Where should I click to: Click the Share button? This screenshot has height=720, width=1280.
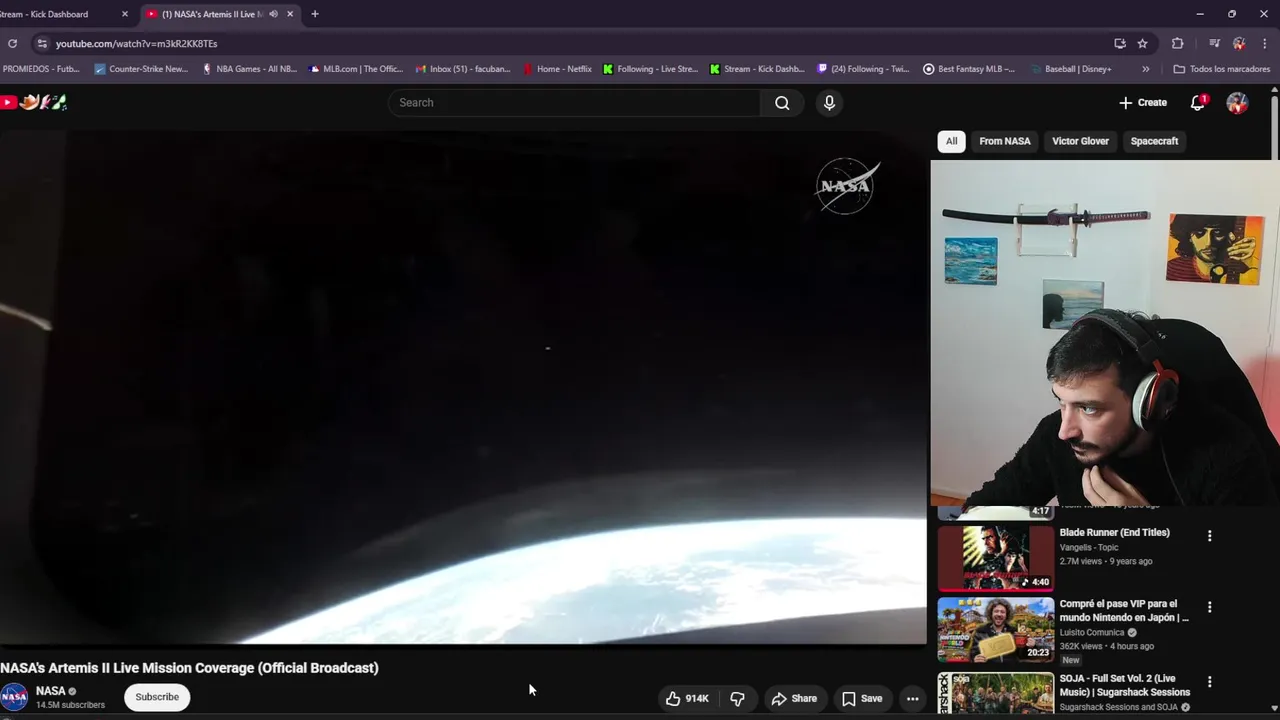(794, 698)
